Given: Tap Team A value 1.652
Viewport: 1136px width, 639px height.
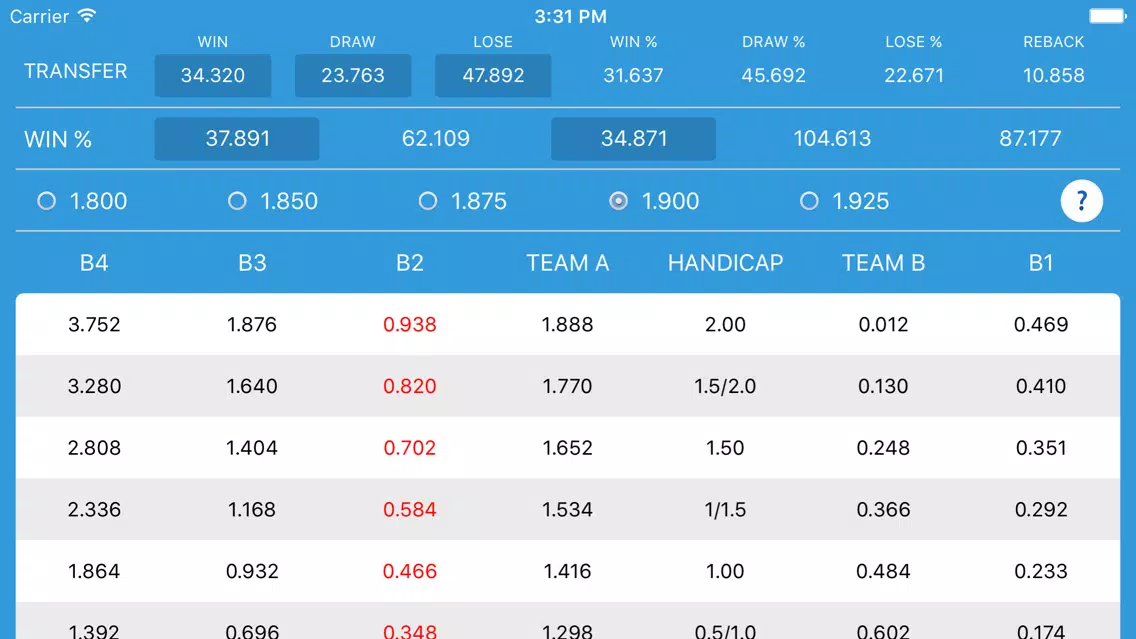Looking at the screenshot, I should coord(567,448).
